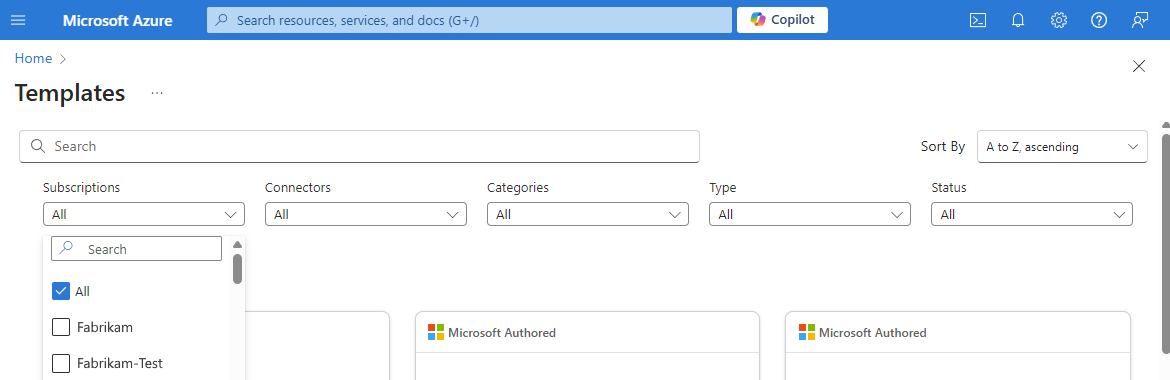This screenshot has height=380, width=1170.
Task: Expand the Connectors filter dropdown
Action: pos(366,214)
